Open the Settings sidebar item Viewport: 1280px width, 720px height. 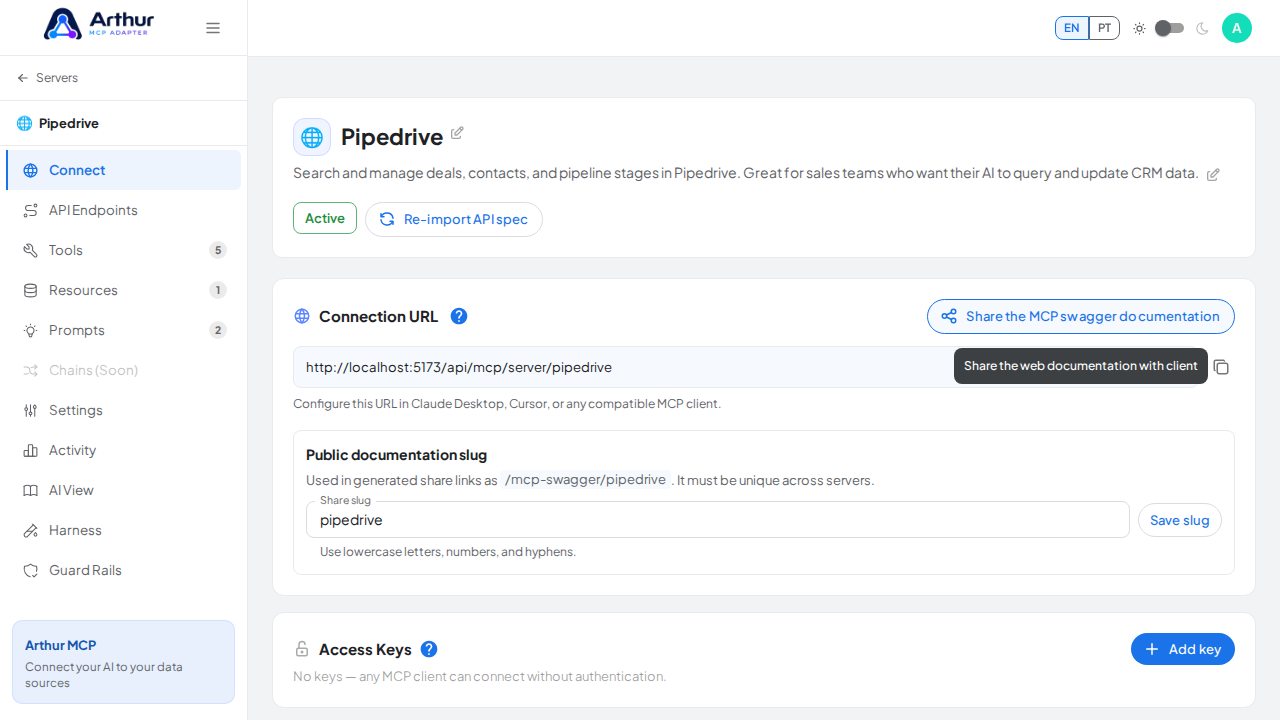point(123,410)
